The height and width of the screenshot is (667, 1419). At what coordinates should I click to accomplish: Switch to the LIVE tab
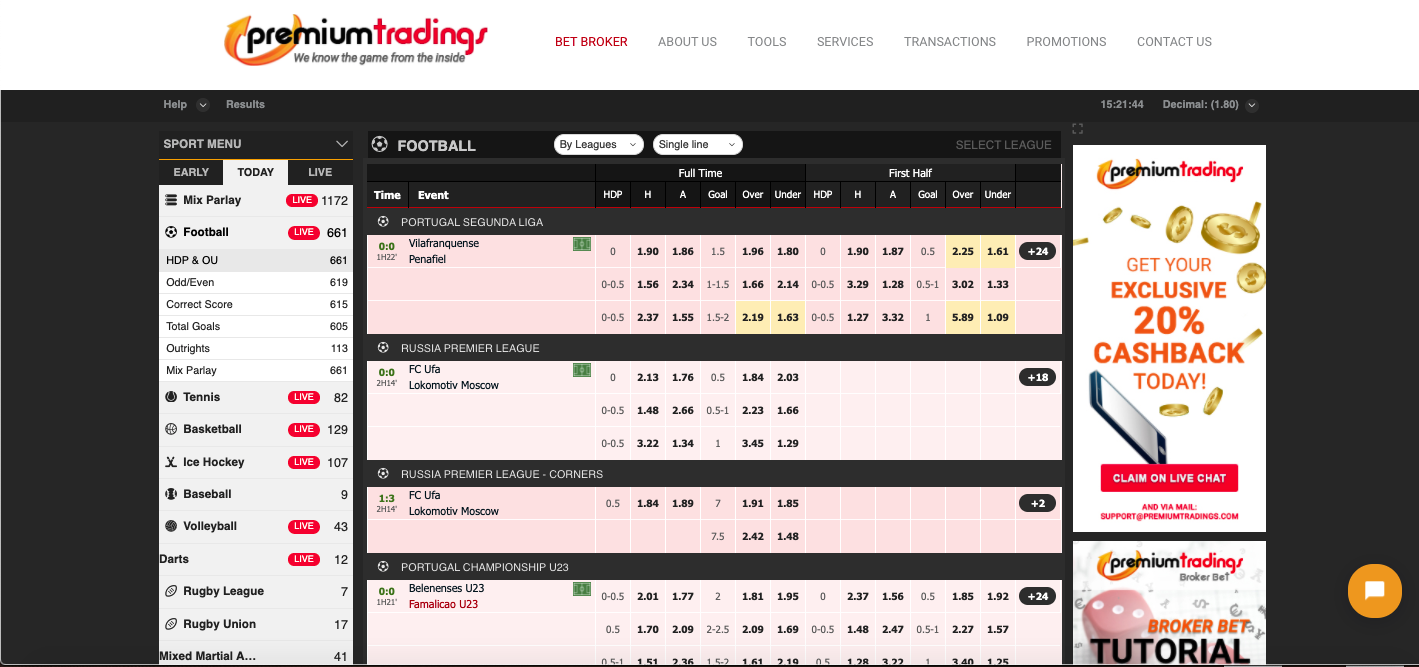320,172
